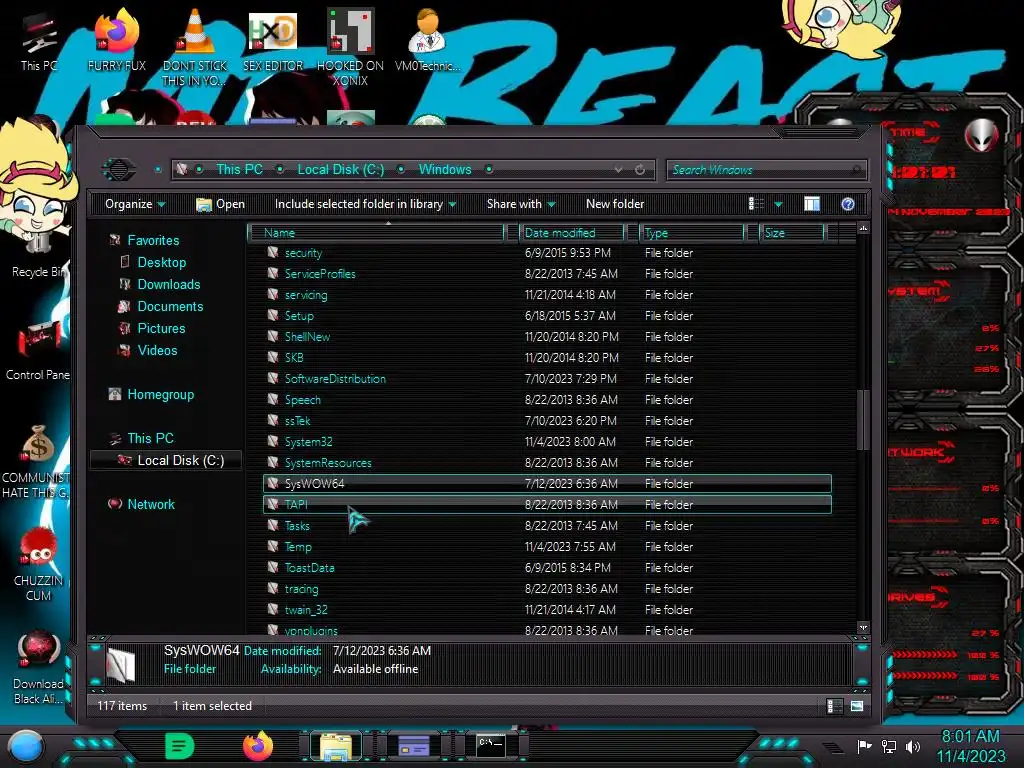
Task: Open the Organize dropdown menu
Action: pyautogui.click(x=135, y=204)
